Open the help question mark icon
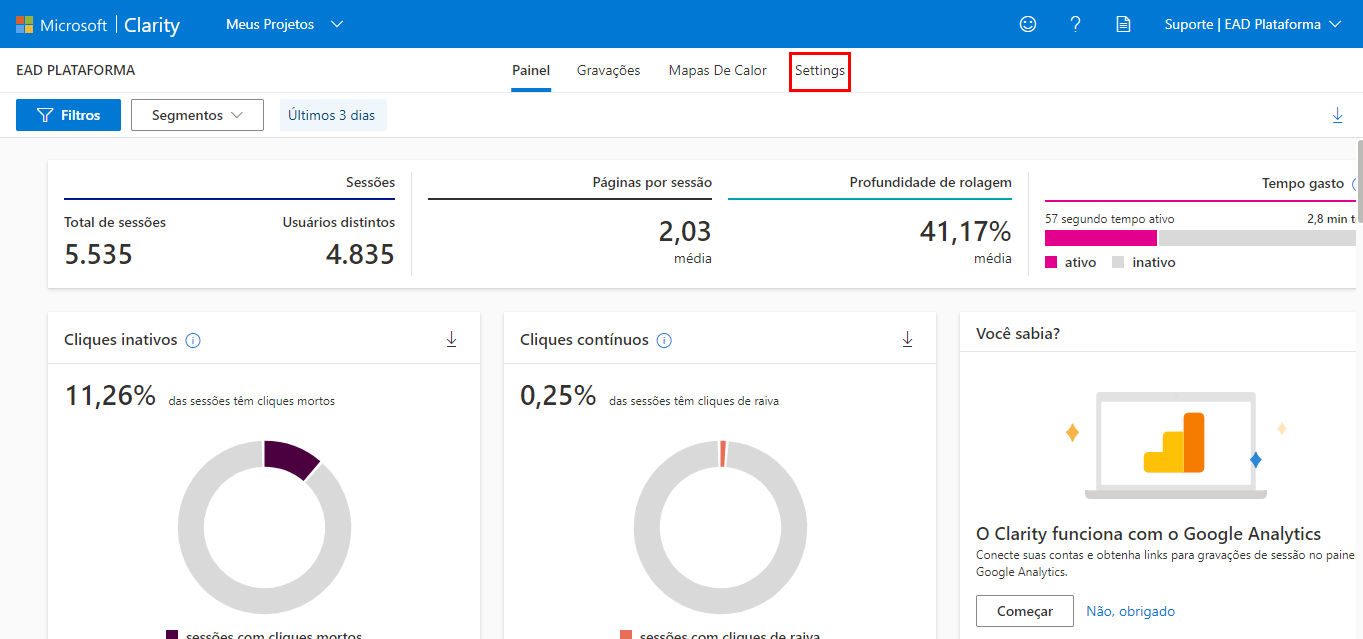 (1076, 24)
